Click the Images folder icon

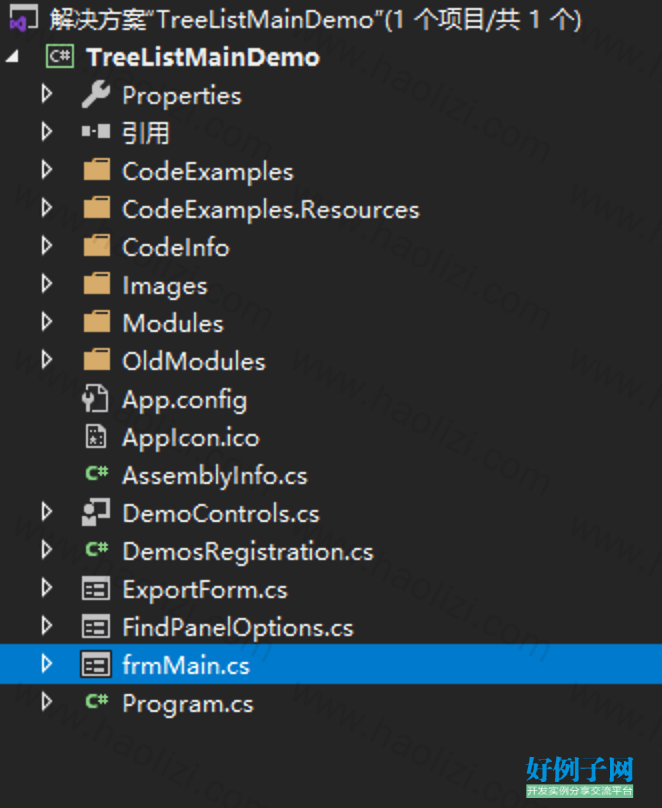pos(97,284)
